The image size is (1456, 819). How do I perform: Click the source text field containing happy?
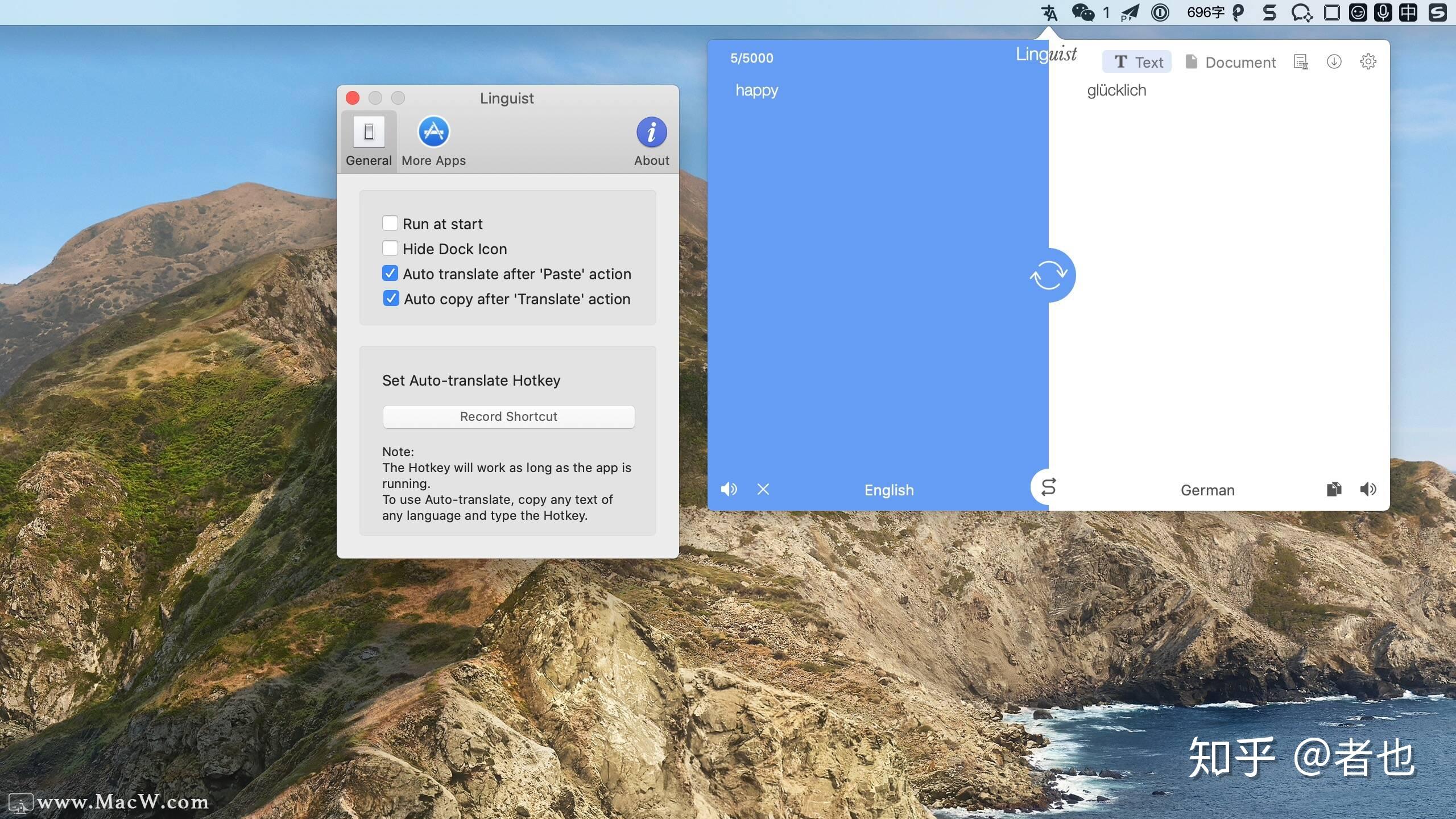756,90
